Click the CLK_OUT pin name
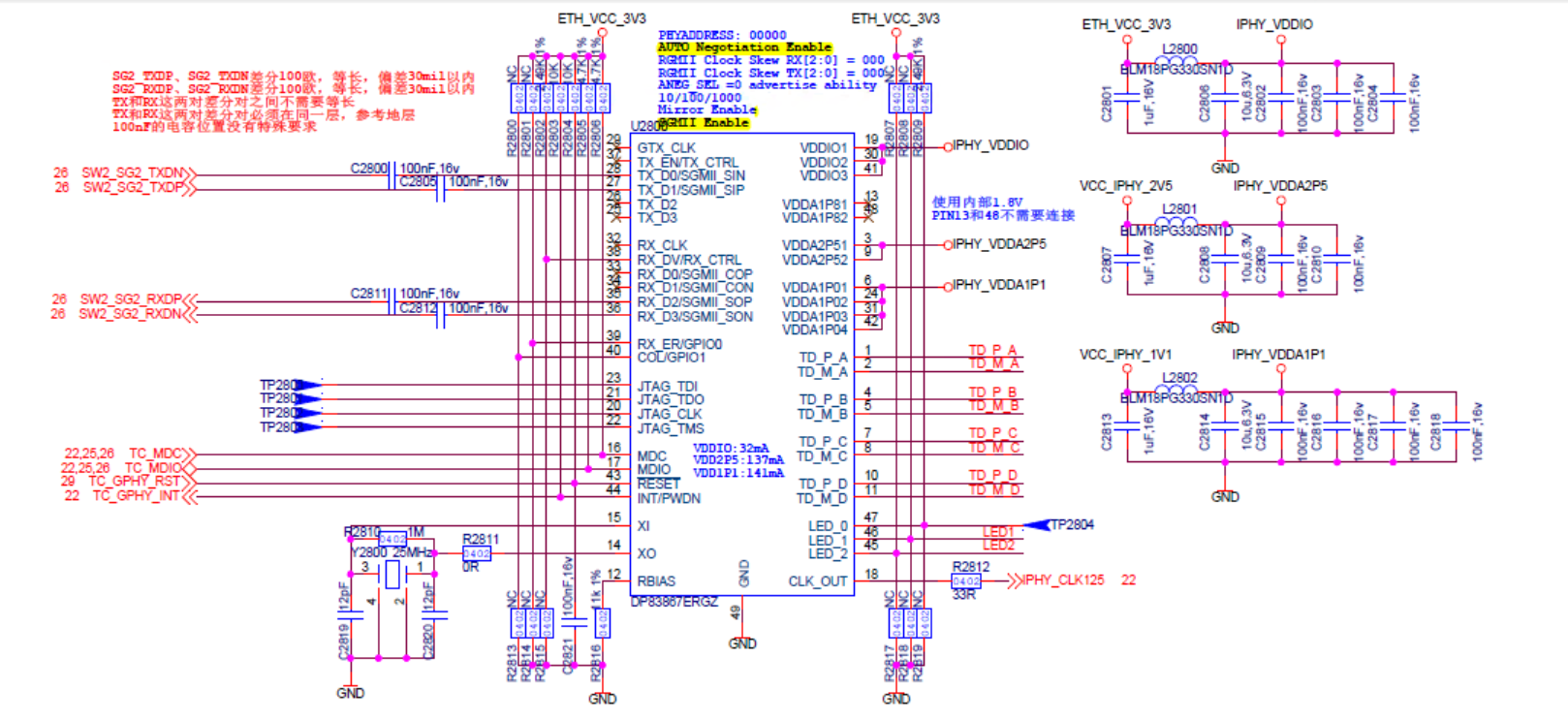This screenshot has width=1568, height=720. point(818,581)
